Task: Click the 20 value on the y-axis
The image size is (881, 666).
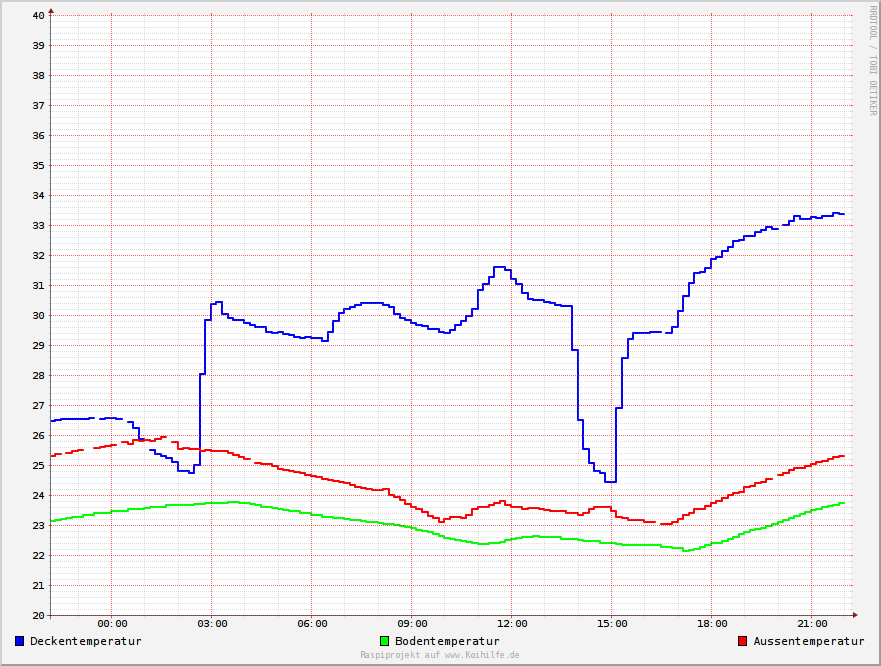Action: coord(38,615)
